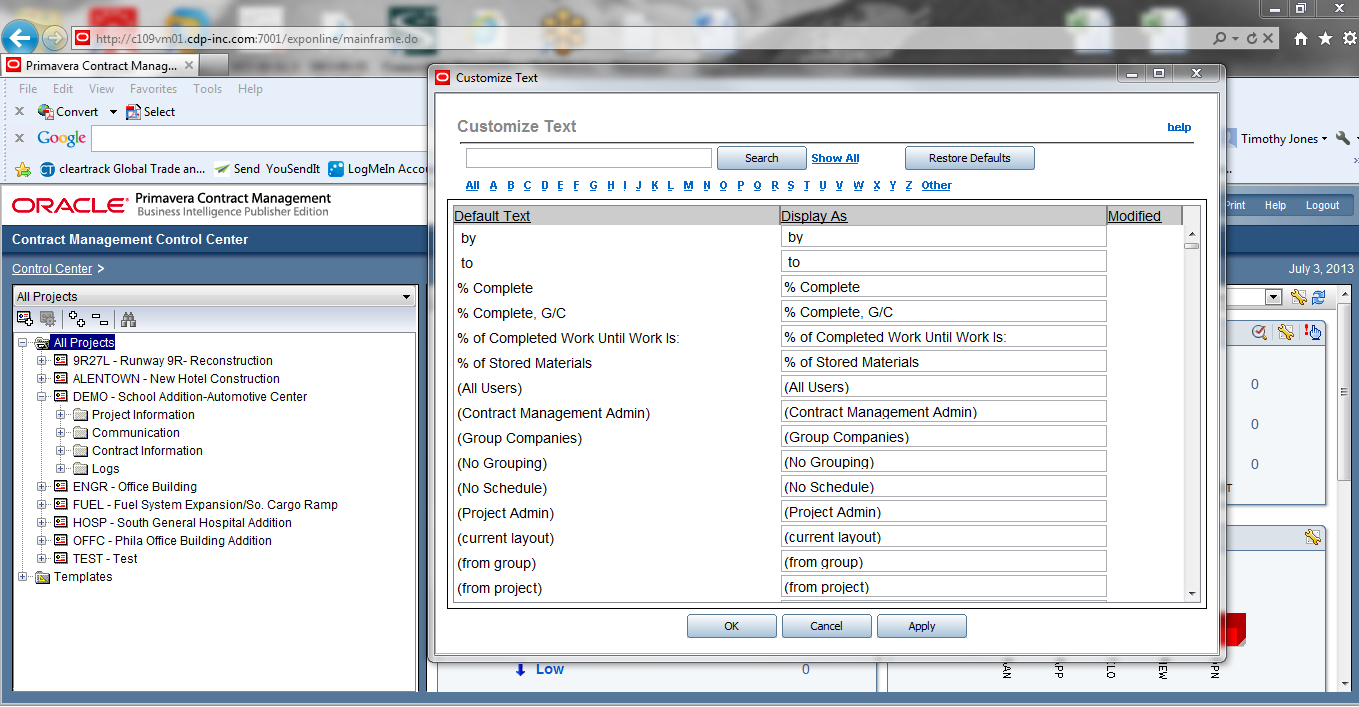Click the Search button in Customize Text
This screenshot has height=707, width=1359.
pyautogui.click(x=761, y=158)
